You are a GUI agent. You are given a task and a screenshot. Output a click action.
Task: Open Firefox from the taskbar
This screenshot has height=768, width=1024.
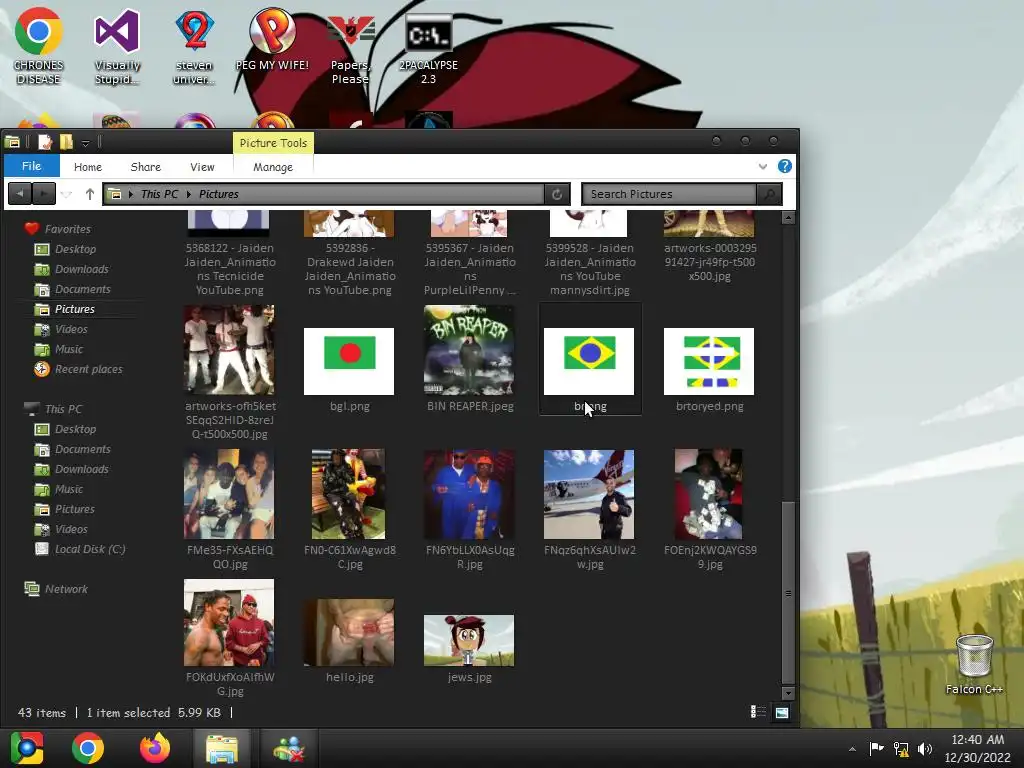pyautogui.click(x=155, y=748)
